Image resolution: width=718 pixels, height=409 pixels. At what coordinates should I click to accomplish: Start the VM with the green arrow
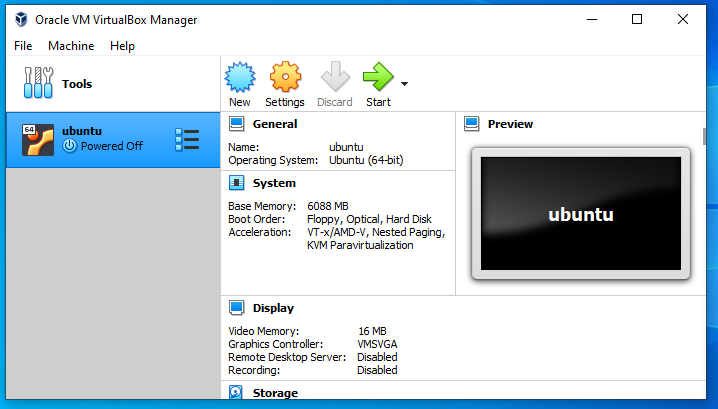(x=378, y=76)
